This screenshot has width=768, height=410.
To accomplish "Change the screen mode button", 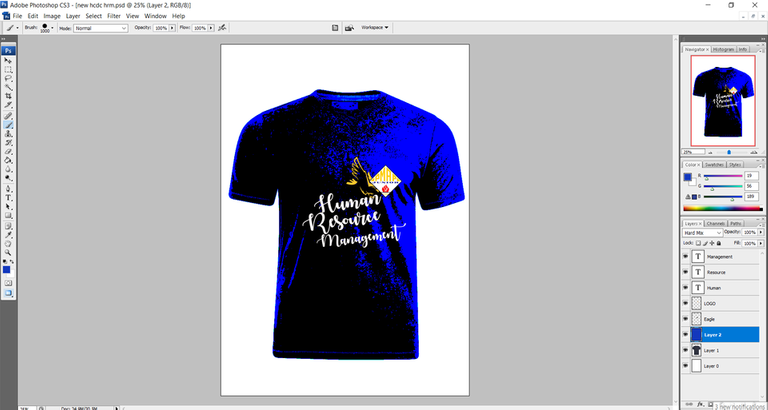I will (x=8, y=293).
